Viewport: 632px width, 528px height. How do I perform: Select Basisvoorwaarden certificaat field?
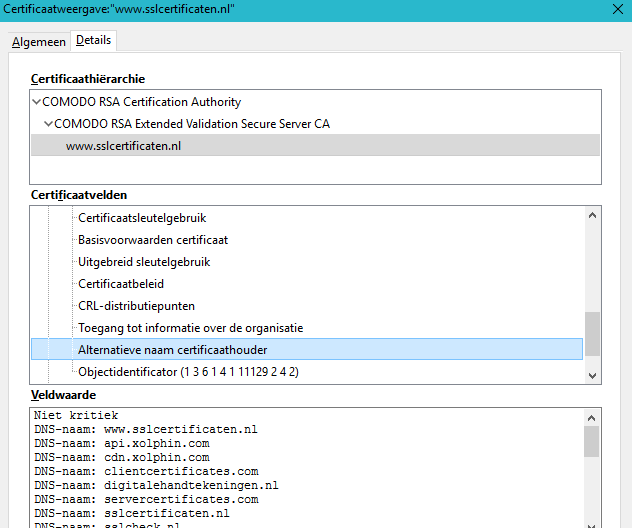coord(153,240)
